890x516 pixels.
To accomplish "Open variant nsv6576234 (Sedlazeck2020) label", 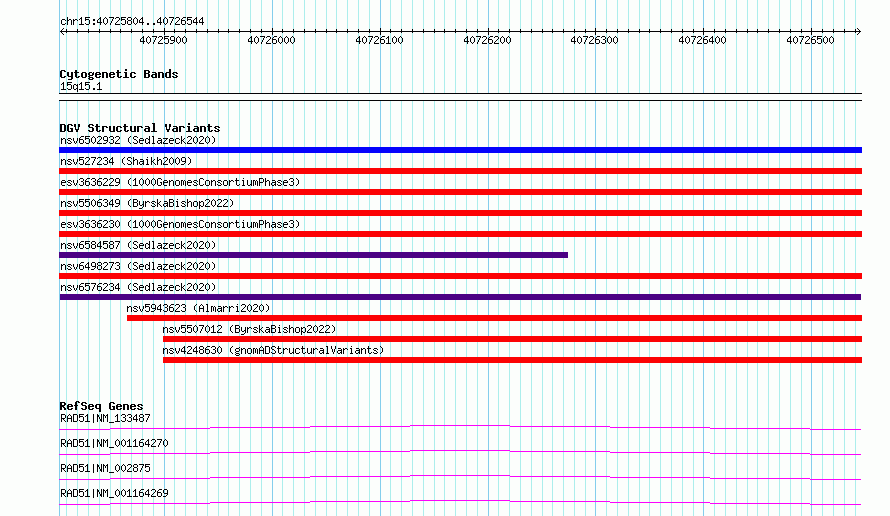I will (x=138, y=287).
